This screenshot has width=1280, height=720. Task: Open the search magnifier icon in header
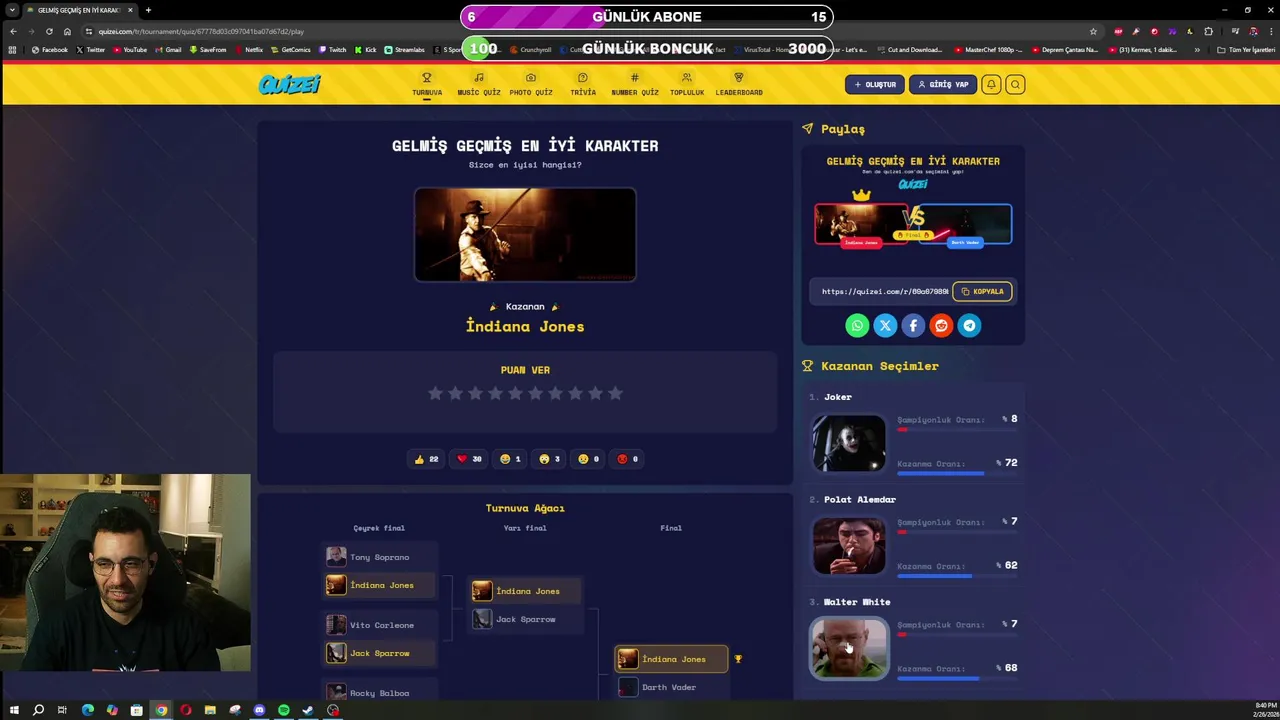tap(1015, 84)
